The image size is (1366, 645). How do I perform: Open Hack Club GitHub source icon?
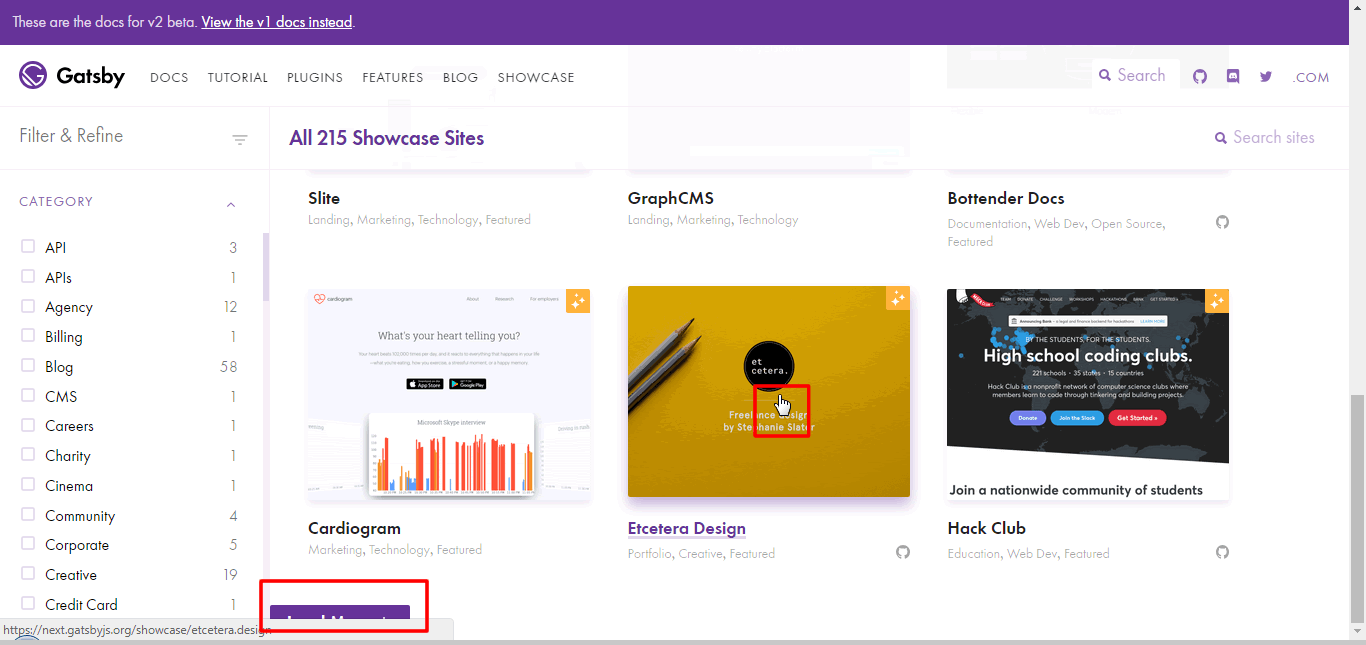1222,552
